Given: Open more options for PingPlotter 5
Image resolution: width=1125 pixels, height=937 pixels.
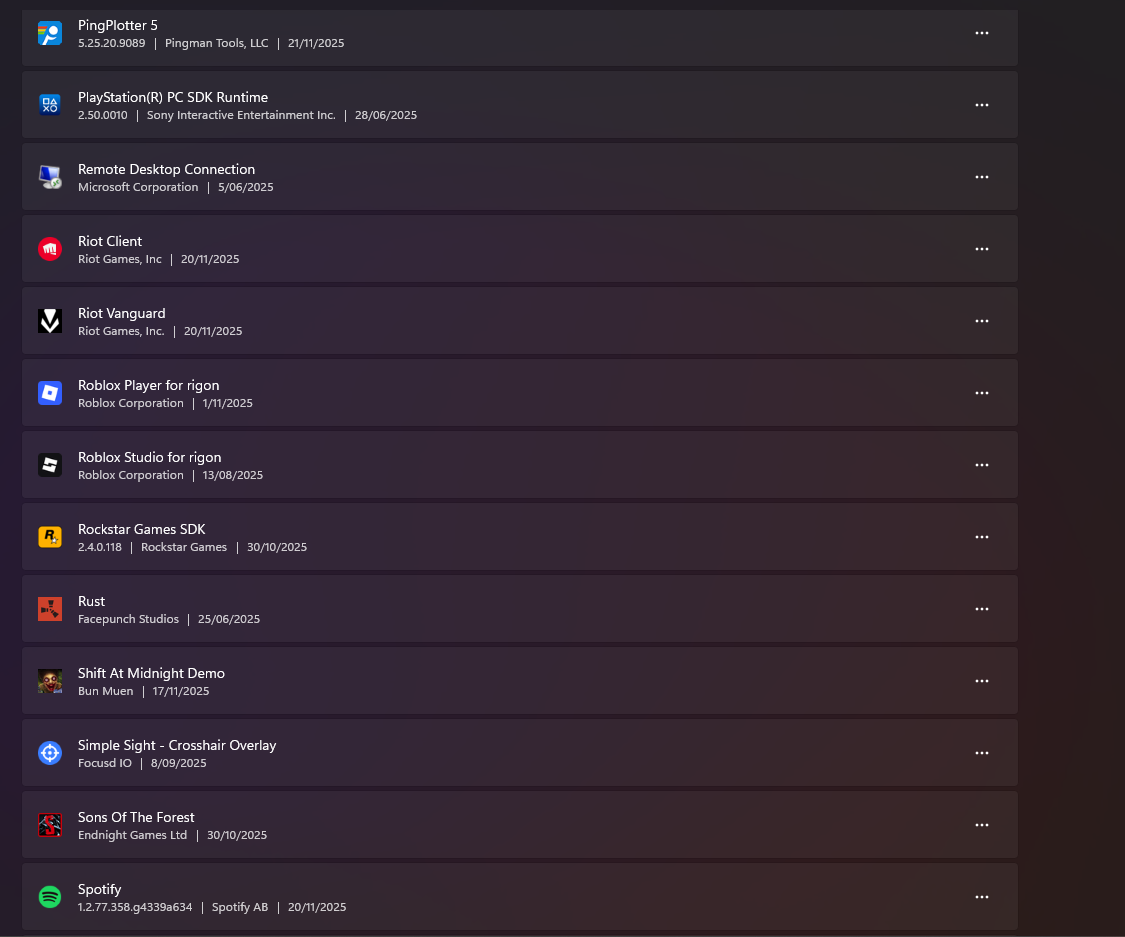Looking at the screenshot, I should coord(982,33).
